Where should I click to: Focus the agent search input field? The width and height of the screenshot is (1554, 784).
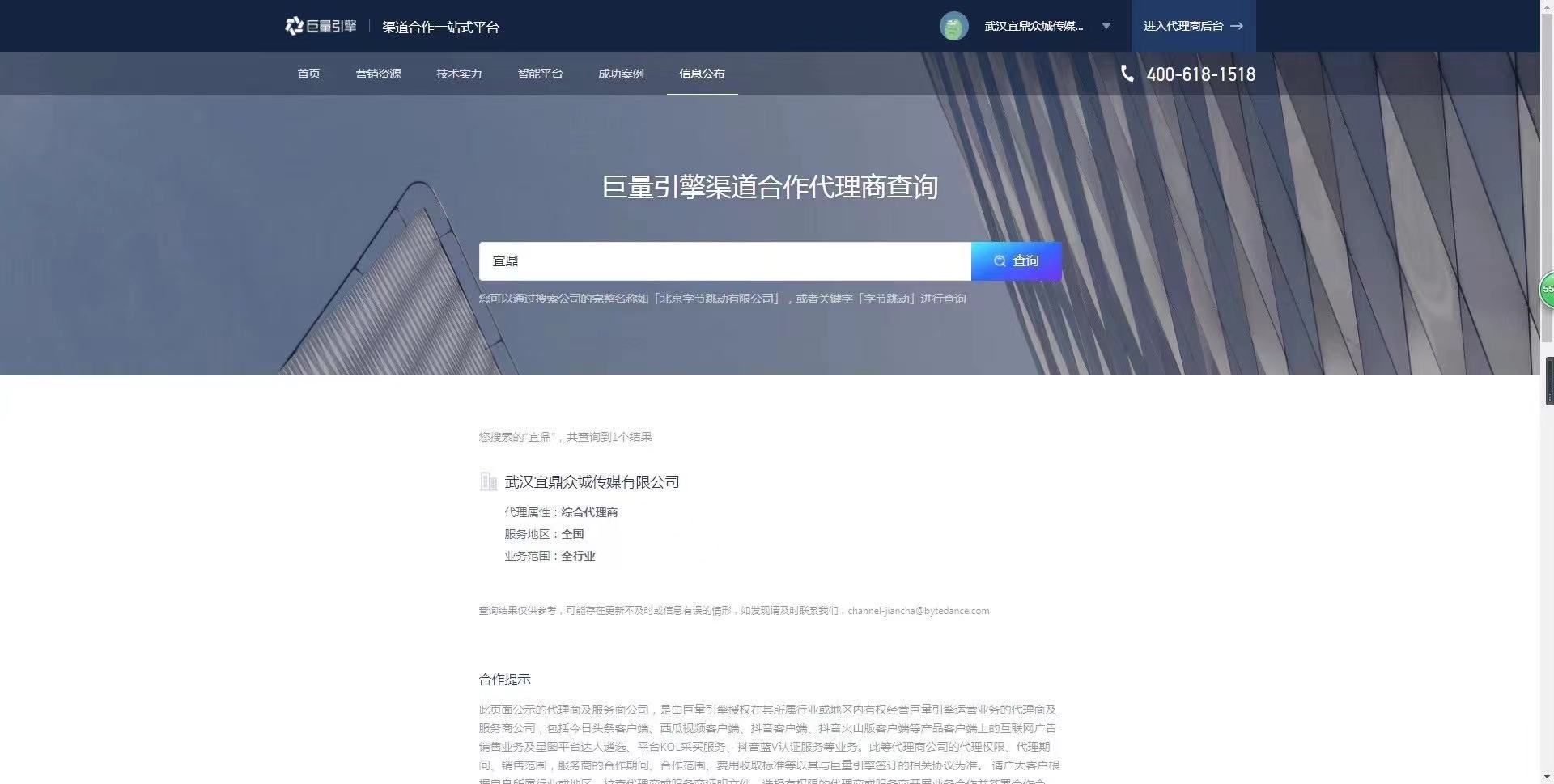[724, 261]
